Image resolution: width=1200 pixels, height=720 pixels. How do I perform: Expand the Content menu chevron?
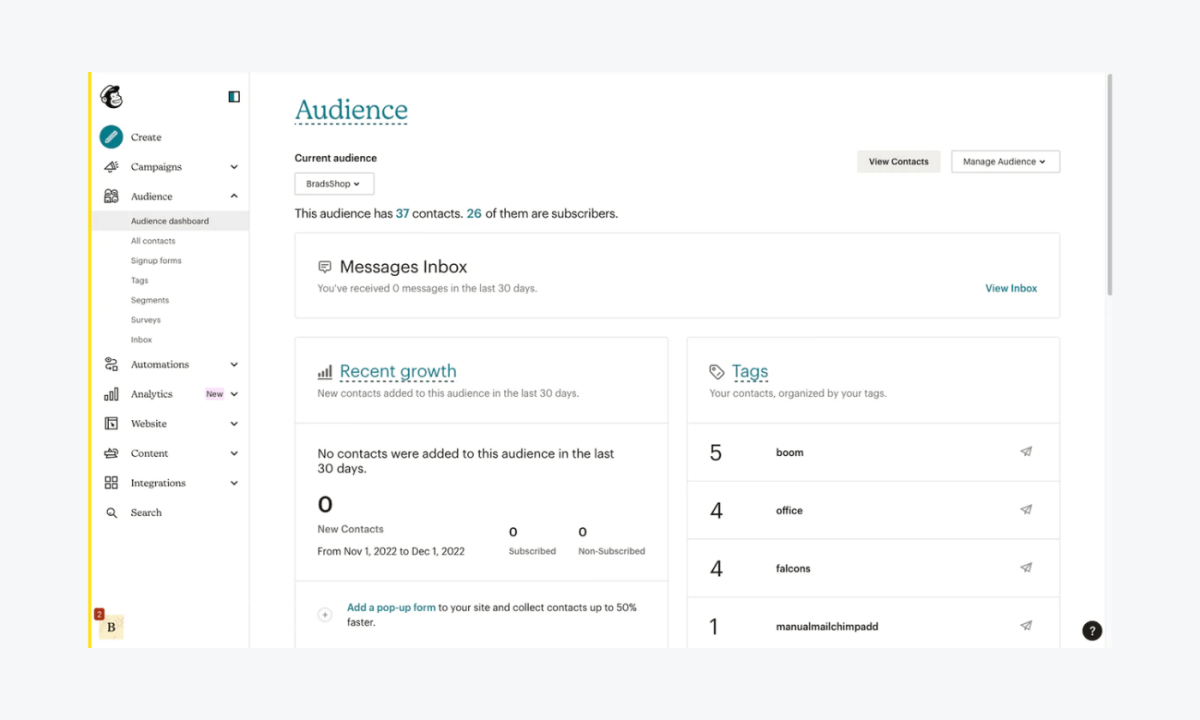(x=234, y=453)
